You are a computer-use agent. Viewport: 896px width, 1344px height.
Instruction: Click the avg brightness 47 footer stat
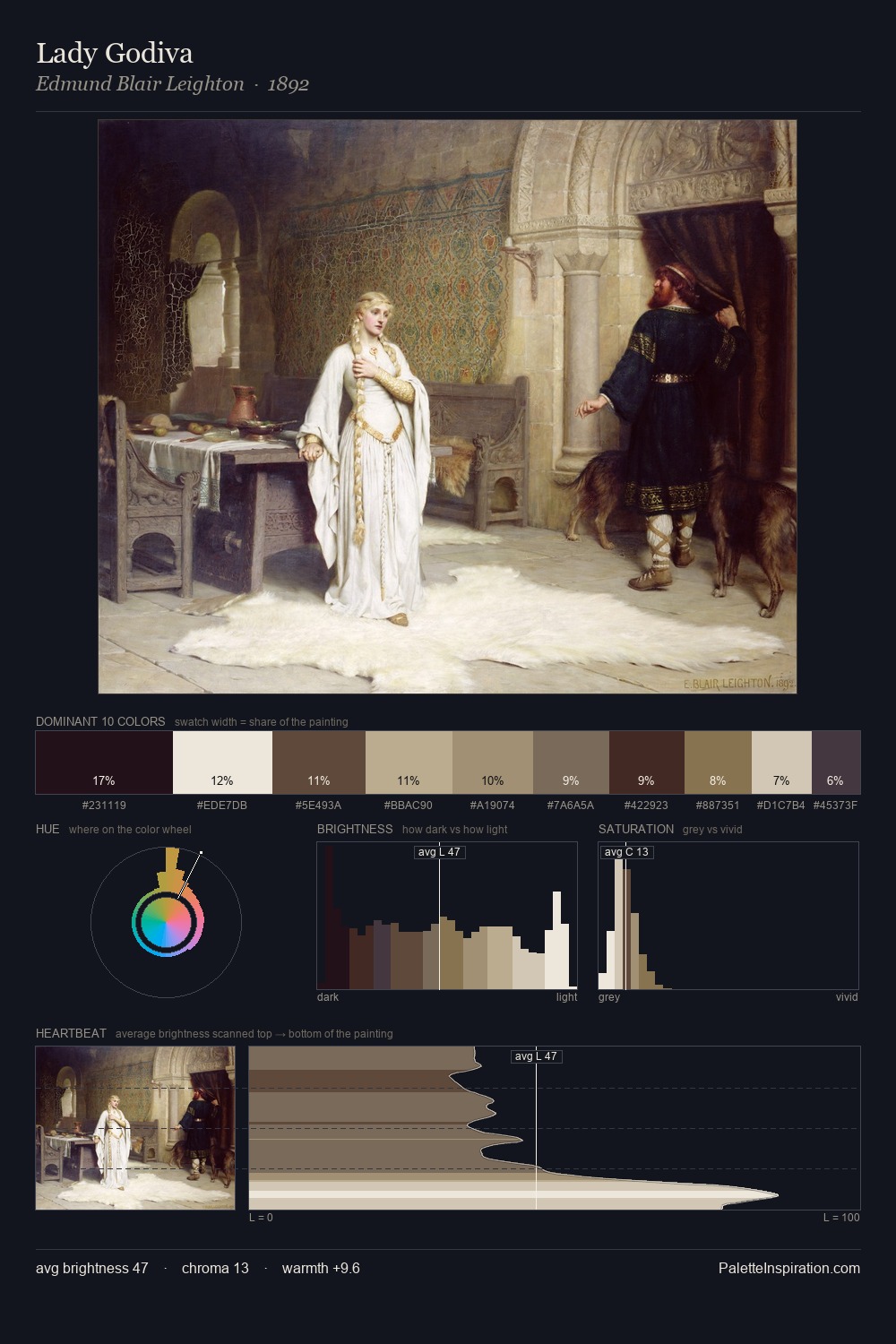[x=92, y=1268]
